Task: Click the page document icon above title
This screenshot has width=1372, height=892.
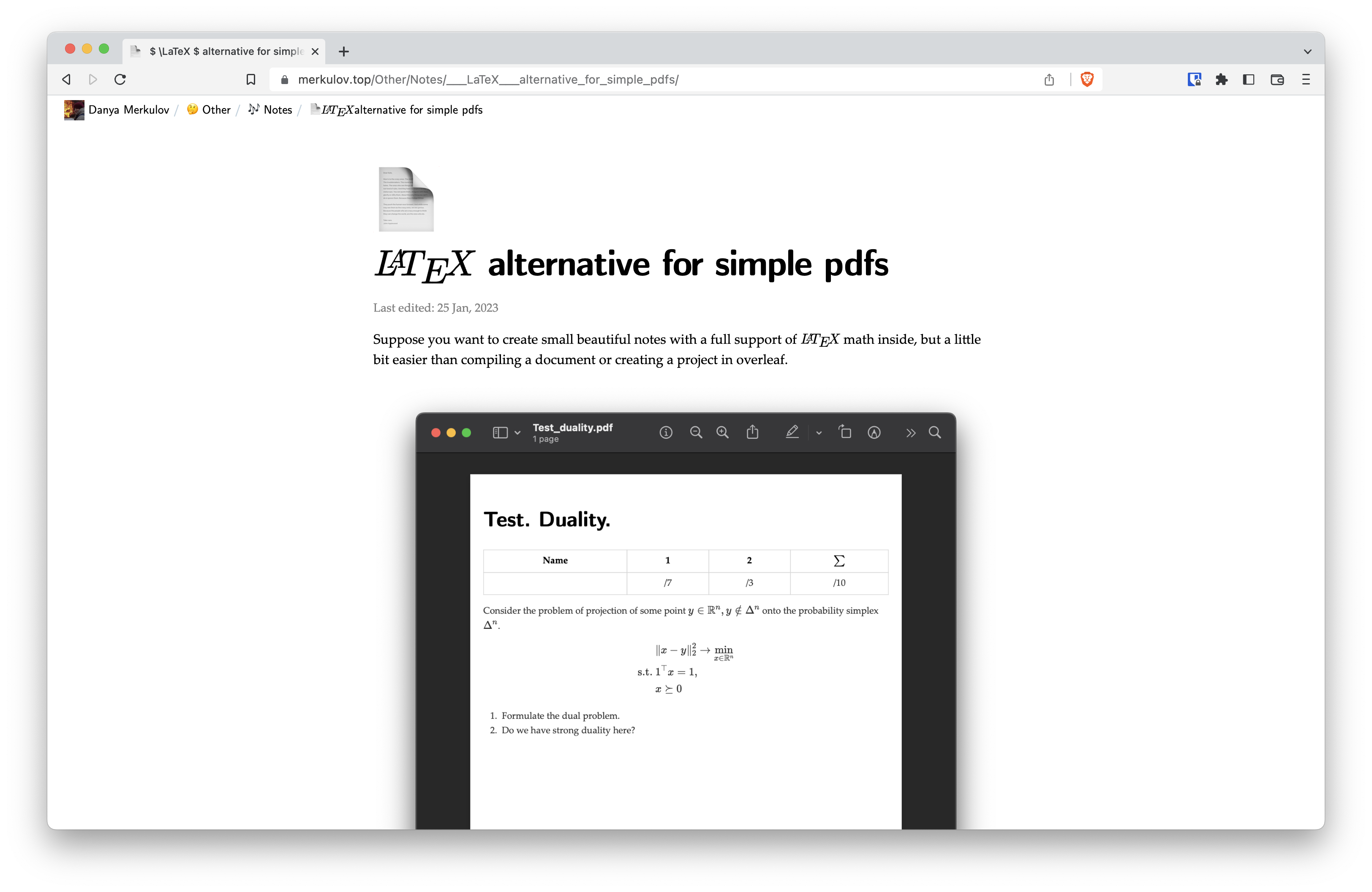Action: point(406,199)
